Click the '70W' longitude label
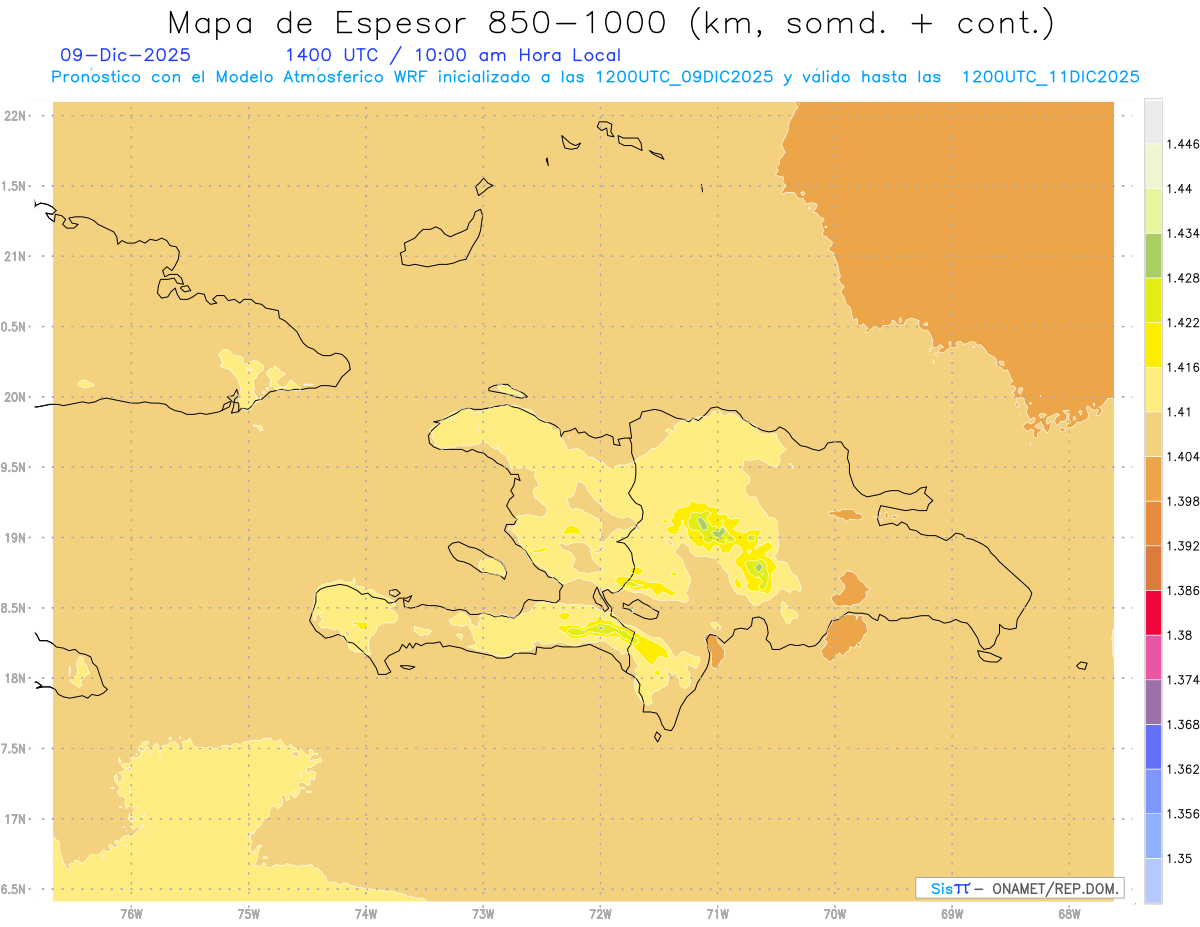 point(835,914)
